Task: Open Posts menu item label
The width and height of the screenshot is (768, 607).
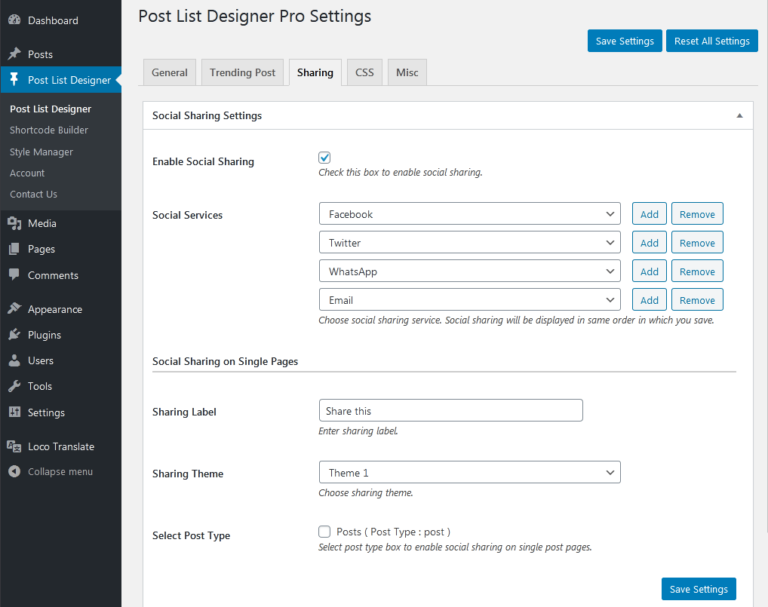Action: [x=40, y=54]
